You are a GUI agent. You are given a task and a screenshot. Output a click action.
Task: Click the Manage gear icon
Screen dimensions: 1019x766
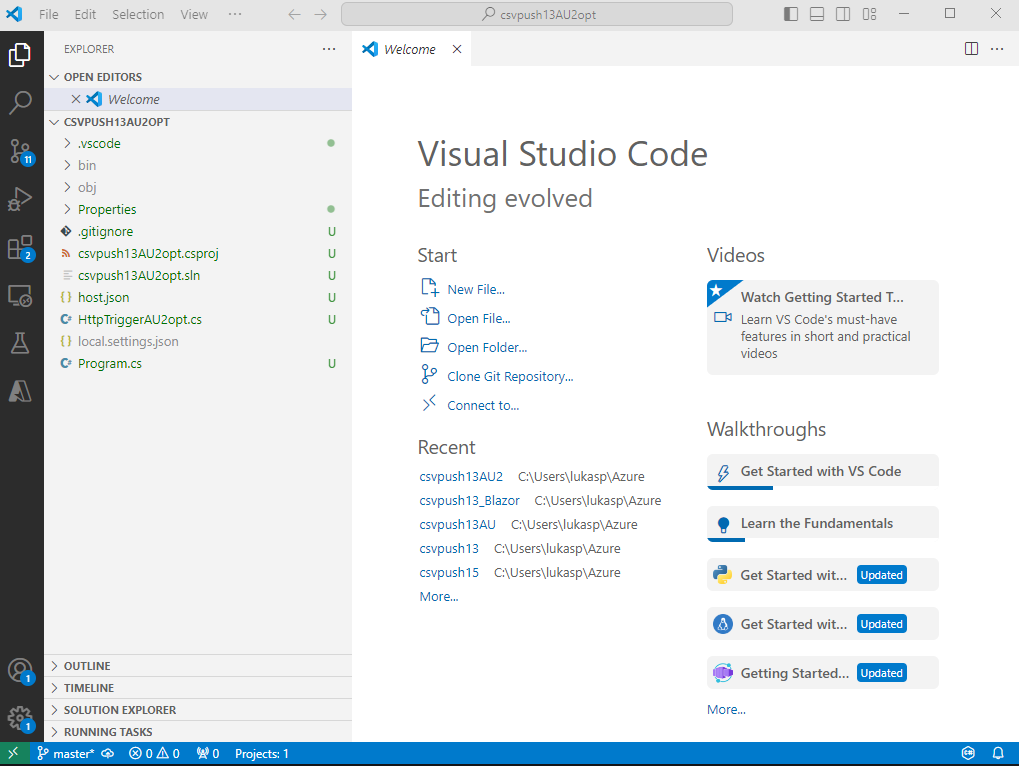tap(20, 718)
